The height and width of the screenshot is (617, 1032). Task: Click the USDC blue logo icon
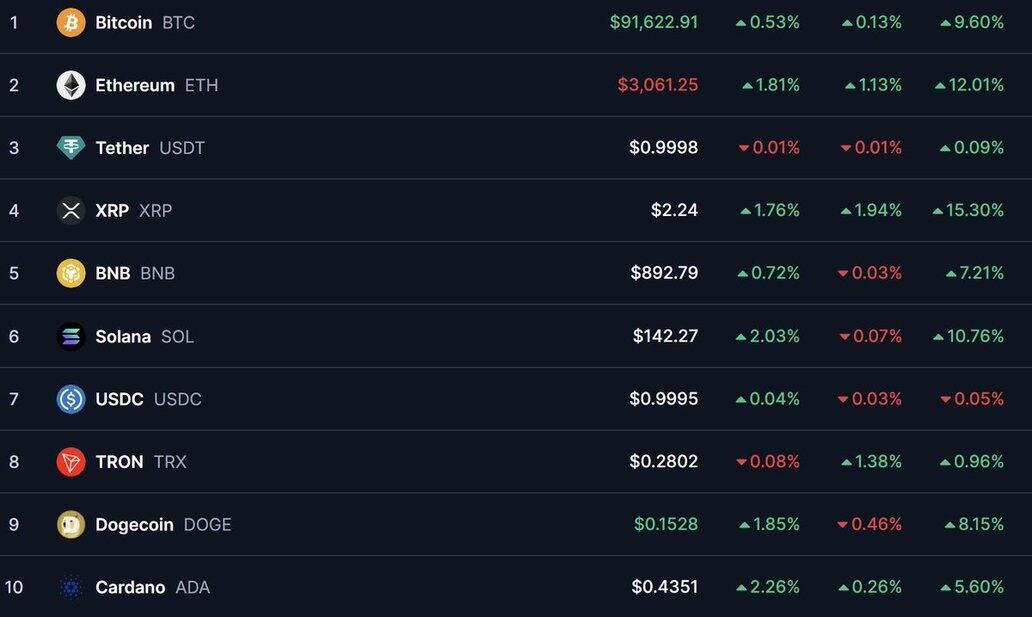click(x=71, y=399)
